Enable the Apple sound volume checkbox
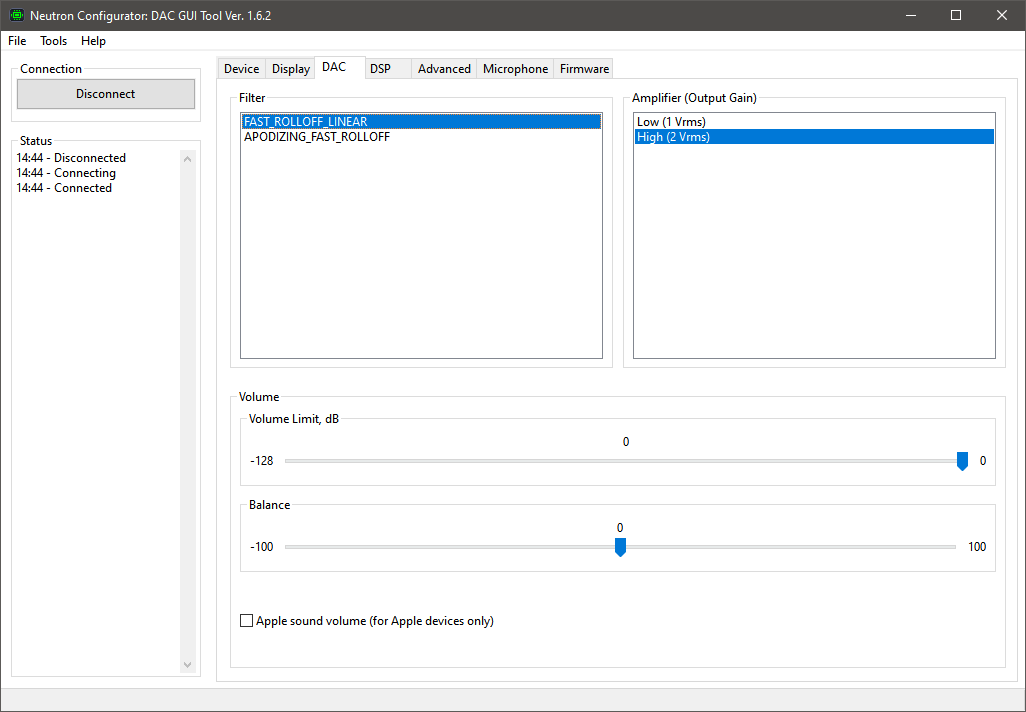1026x712 pixels. [x=247, y=621]
